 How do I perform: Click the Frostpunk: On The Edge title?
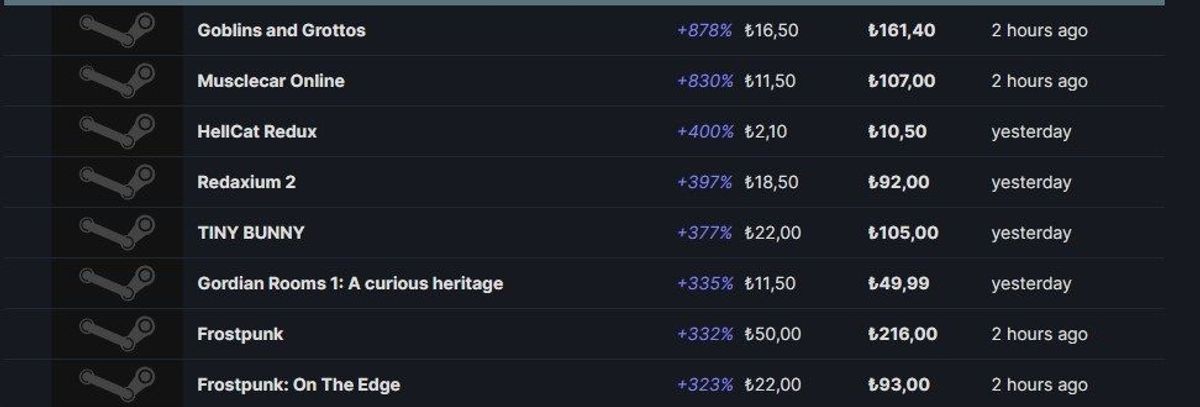299,384
